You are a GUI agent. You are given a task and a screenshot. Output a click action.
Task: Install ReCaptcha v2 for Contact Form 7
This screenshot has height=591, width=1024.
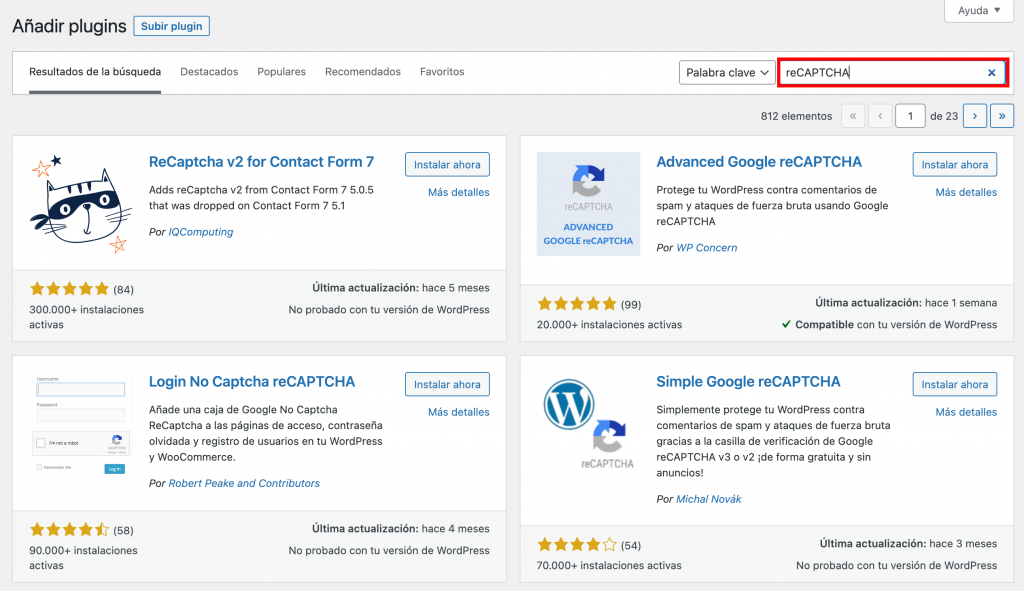[x=447, y=165]
